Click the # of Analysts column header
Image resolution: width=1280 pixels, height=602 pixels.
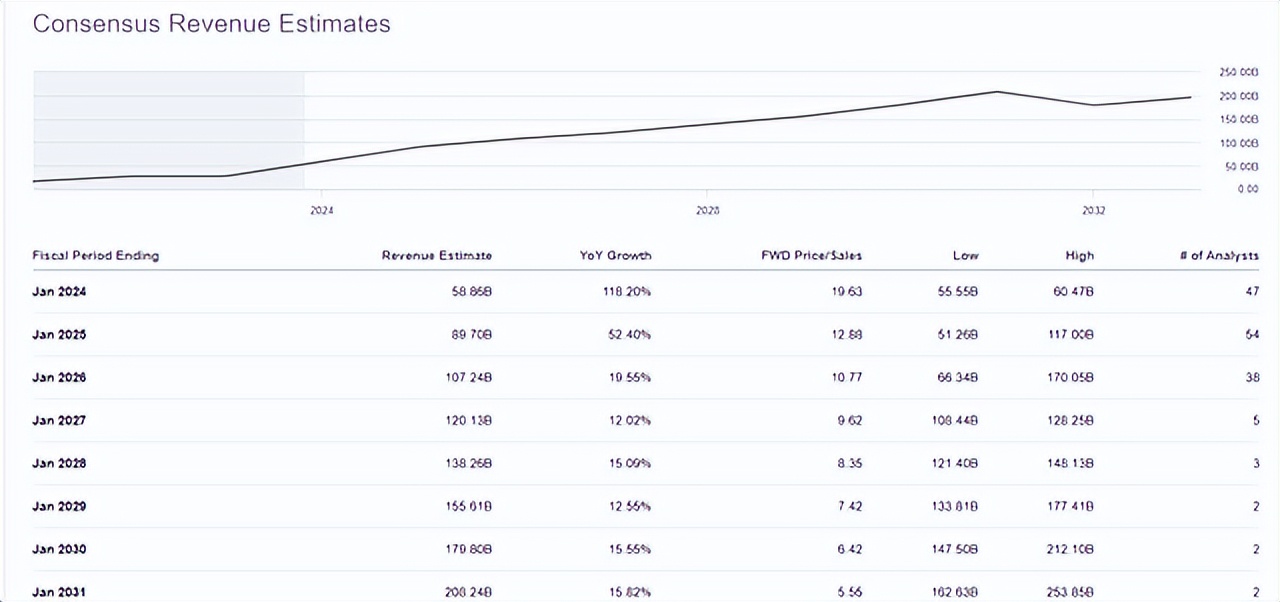pyautogui.click(x=1219, y=255)
